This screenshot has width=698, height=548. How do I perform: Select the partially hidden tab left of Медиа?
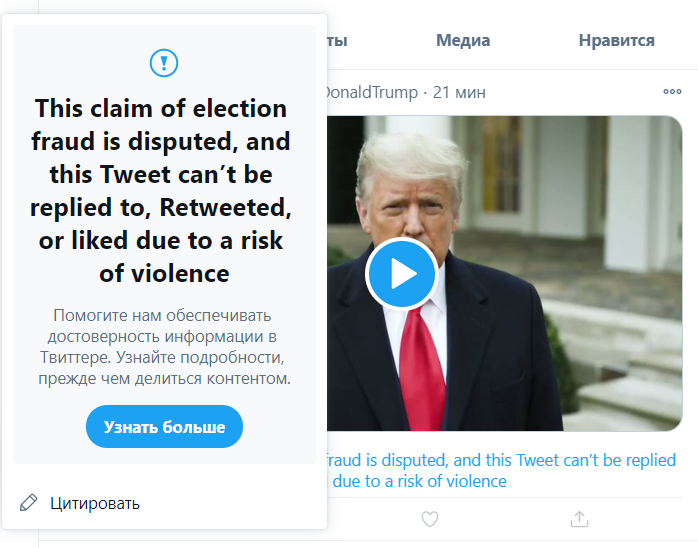click(x=337, y=41)
